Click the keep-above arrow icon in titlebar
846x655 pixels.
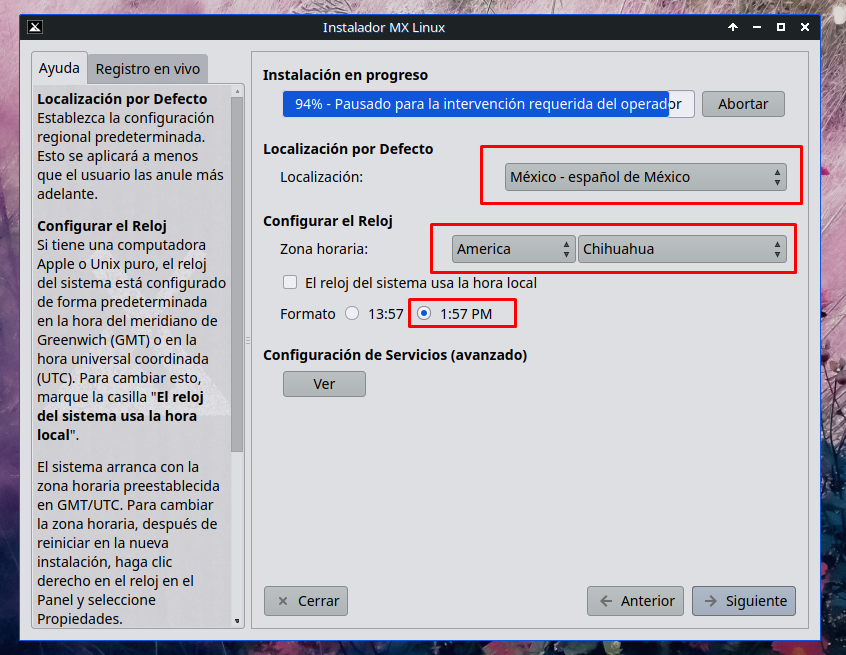pos(733,27)
